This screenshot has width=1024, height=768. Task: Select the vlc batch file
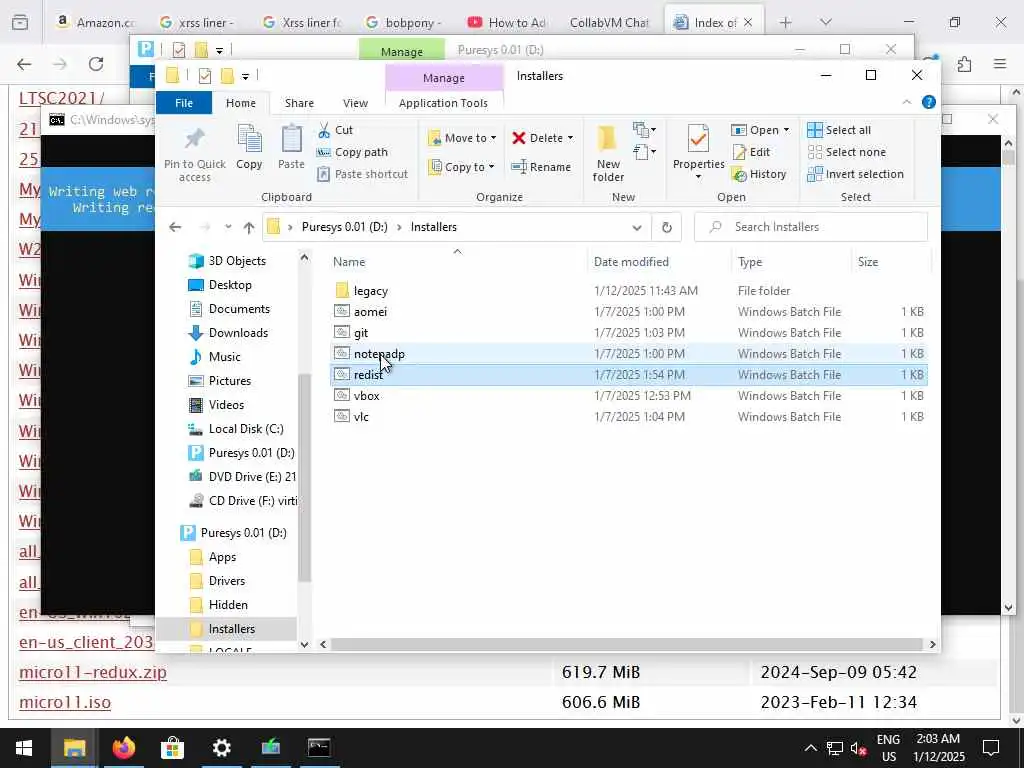click(361, 417)
